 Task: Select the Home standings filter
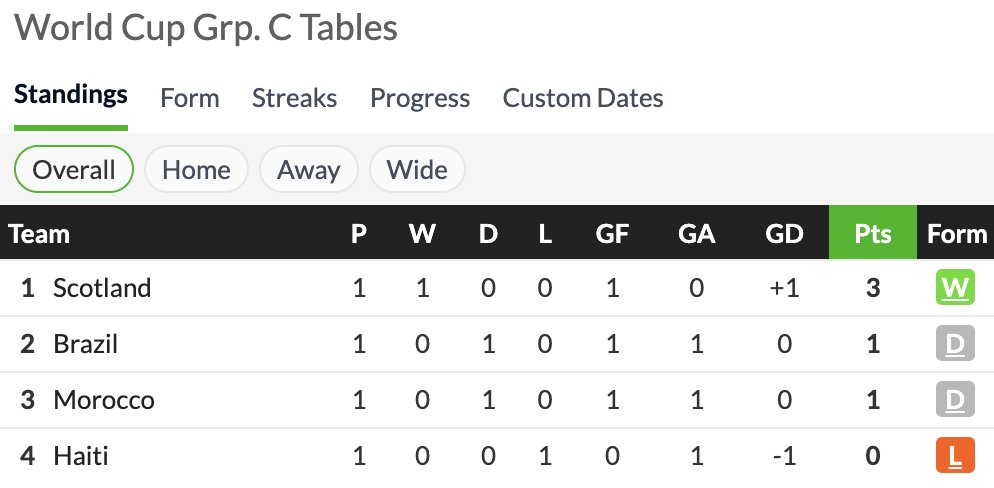[196, 169]
